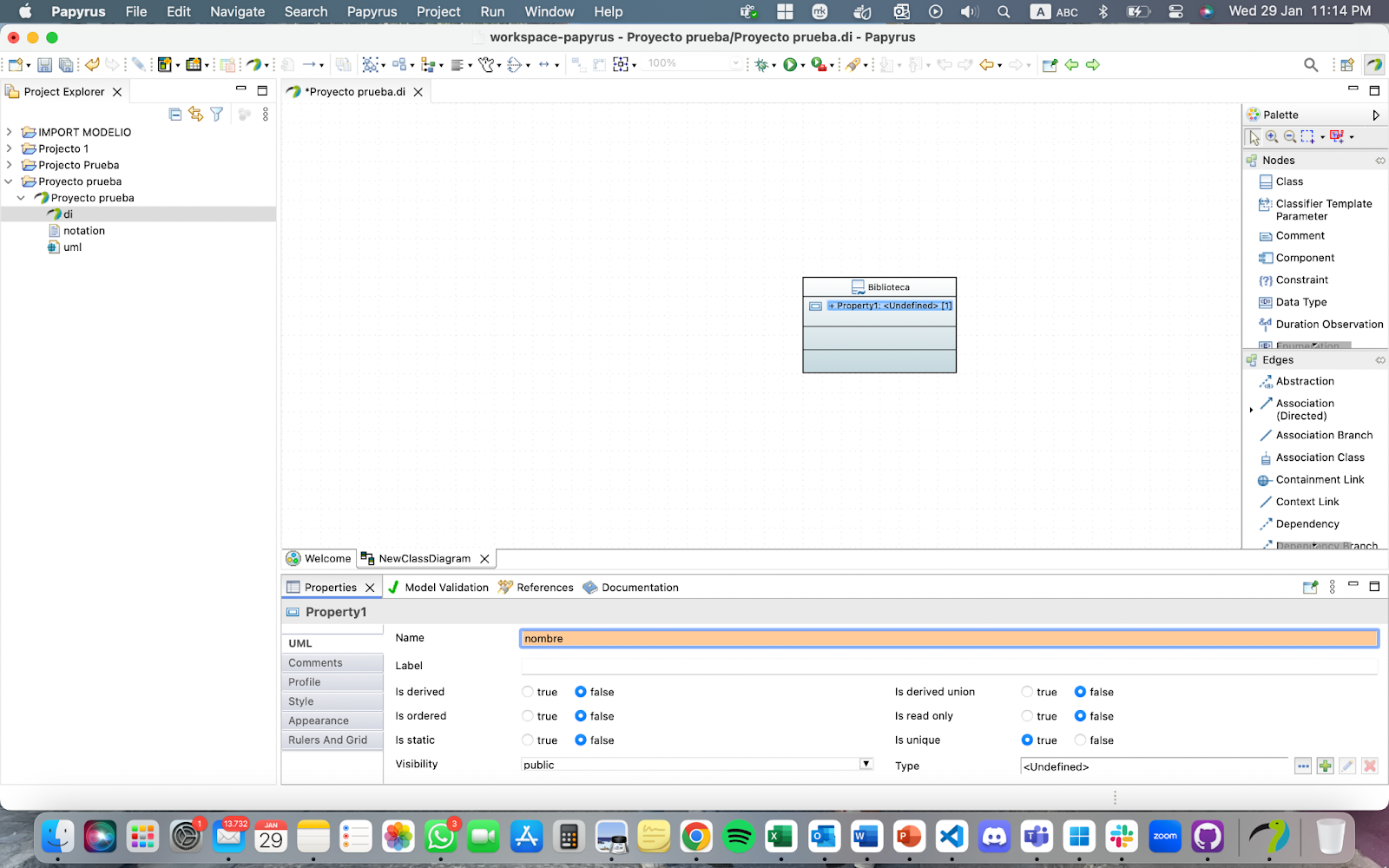Viewport: 1389px width, 868px height.
Task: Choose the Dependency edge tool
Action: (x=1307, y=524)
